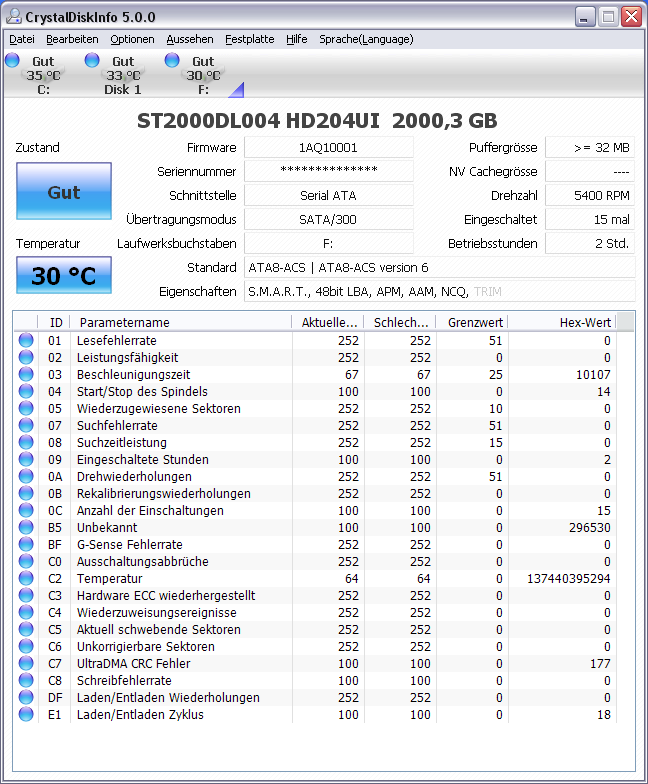Screen dimensions: 648x784
Task: Open the Bearbeiten menu
Action: coord(72,39)
